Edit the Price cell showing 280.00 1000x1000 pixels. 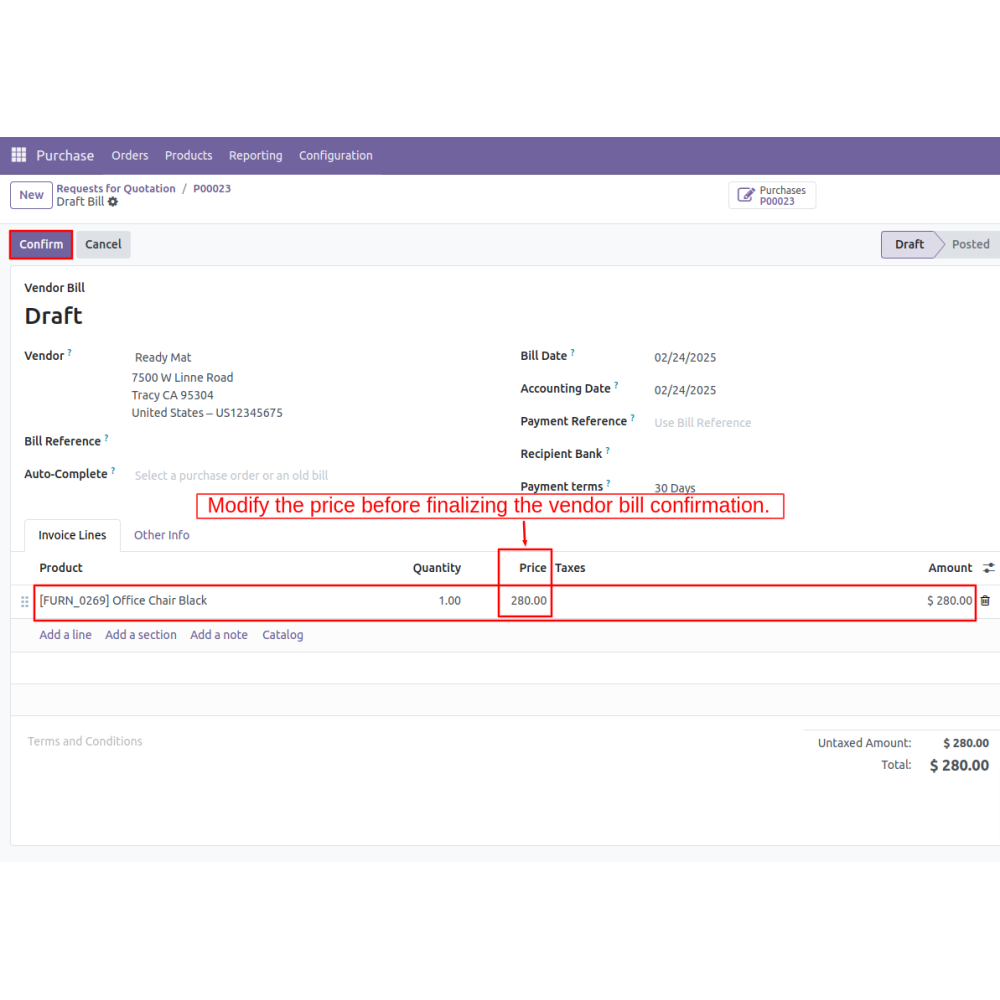click(x=528, y=601)
